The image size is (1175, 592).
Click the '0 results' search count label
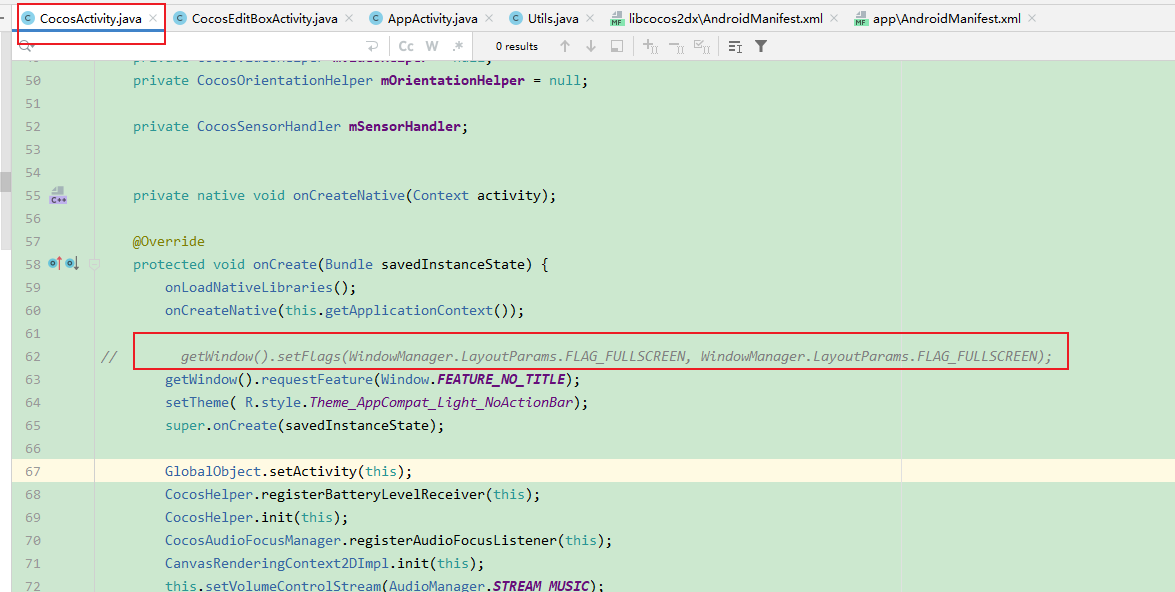pos(517,46)
